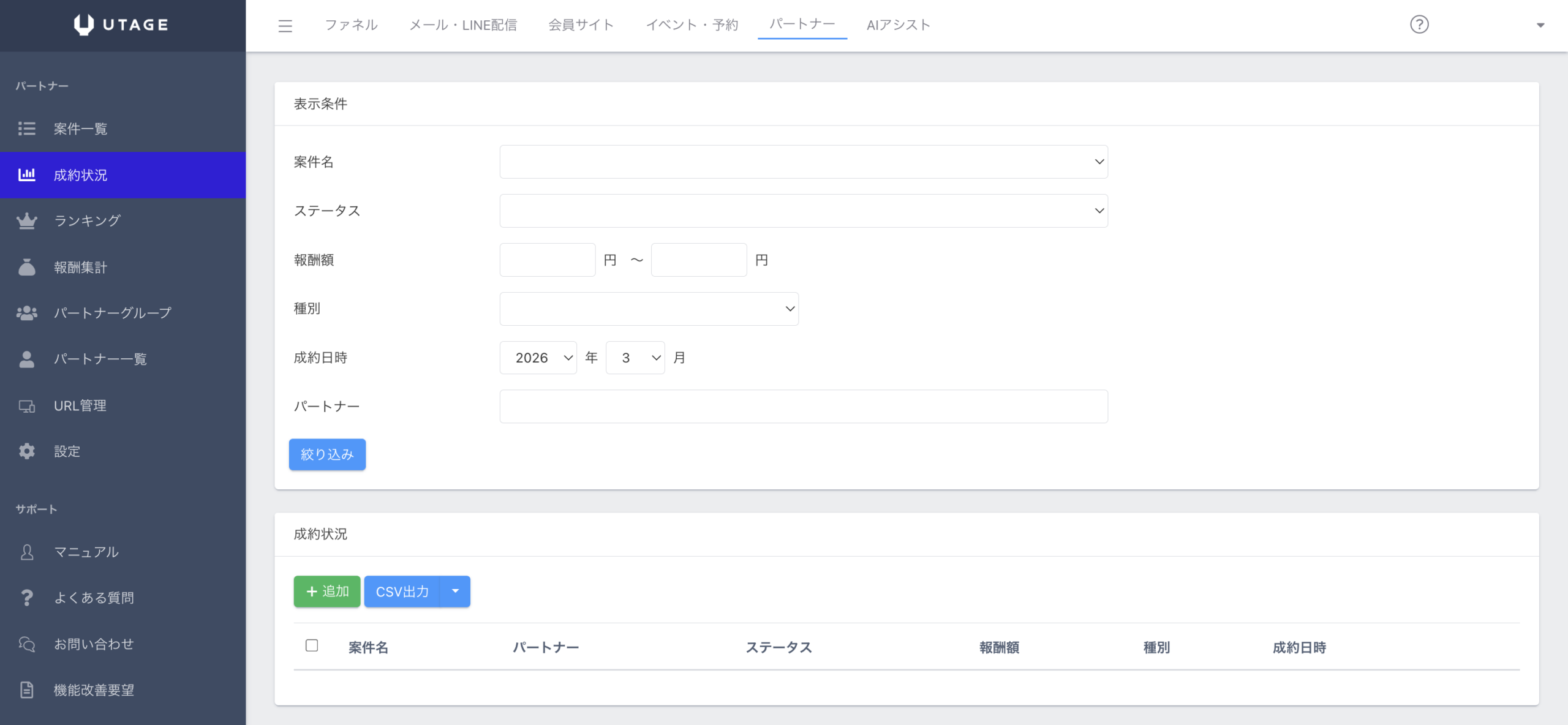This screenshot has height=725, width=1568.
Task: Click the パートナー text input field
Action: (803, 407)
